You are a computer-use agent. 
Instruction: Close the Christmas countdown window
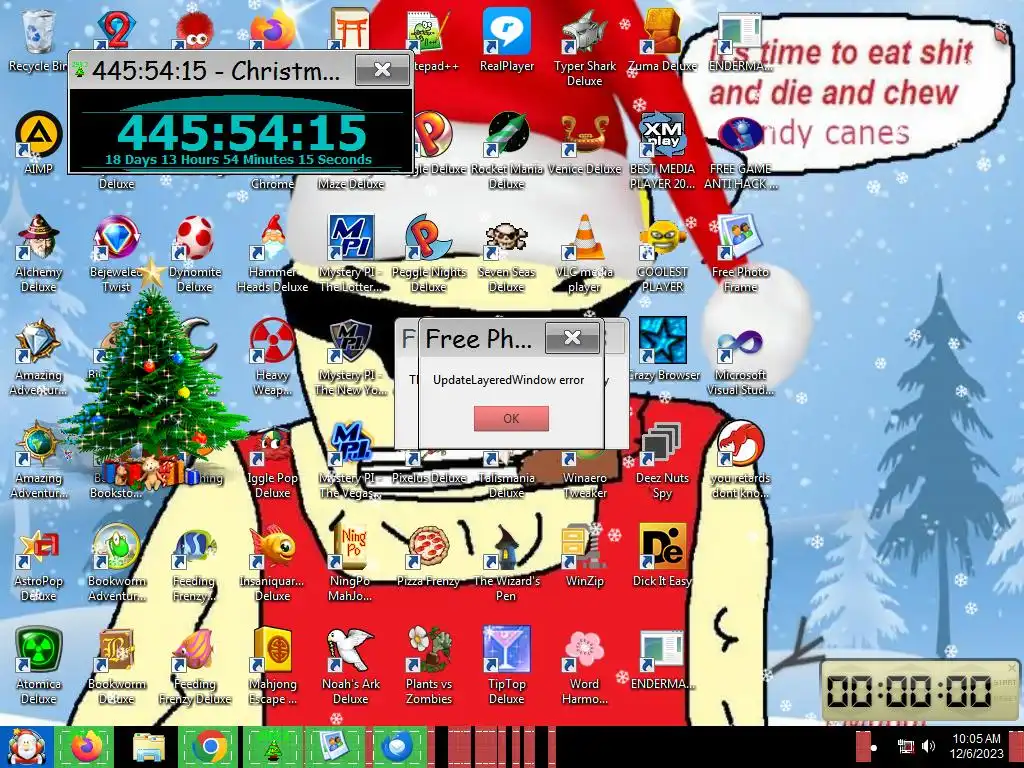tap(383, 69)
